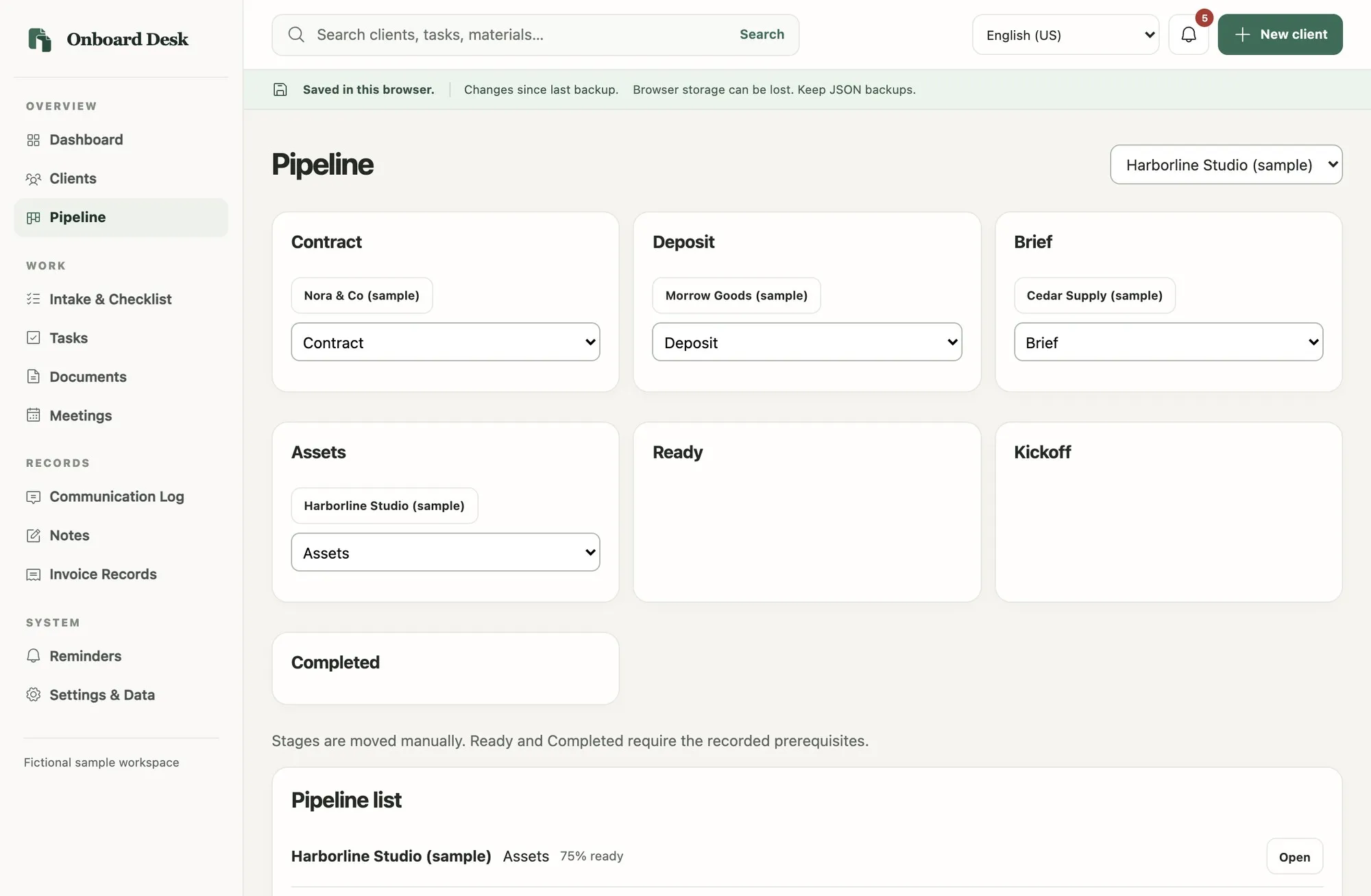The image size is (1371, 896).
Task: Click the Reminders bell icon in sidebar
Action: (33, 656)
